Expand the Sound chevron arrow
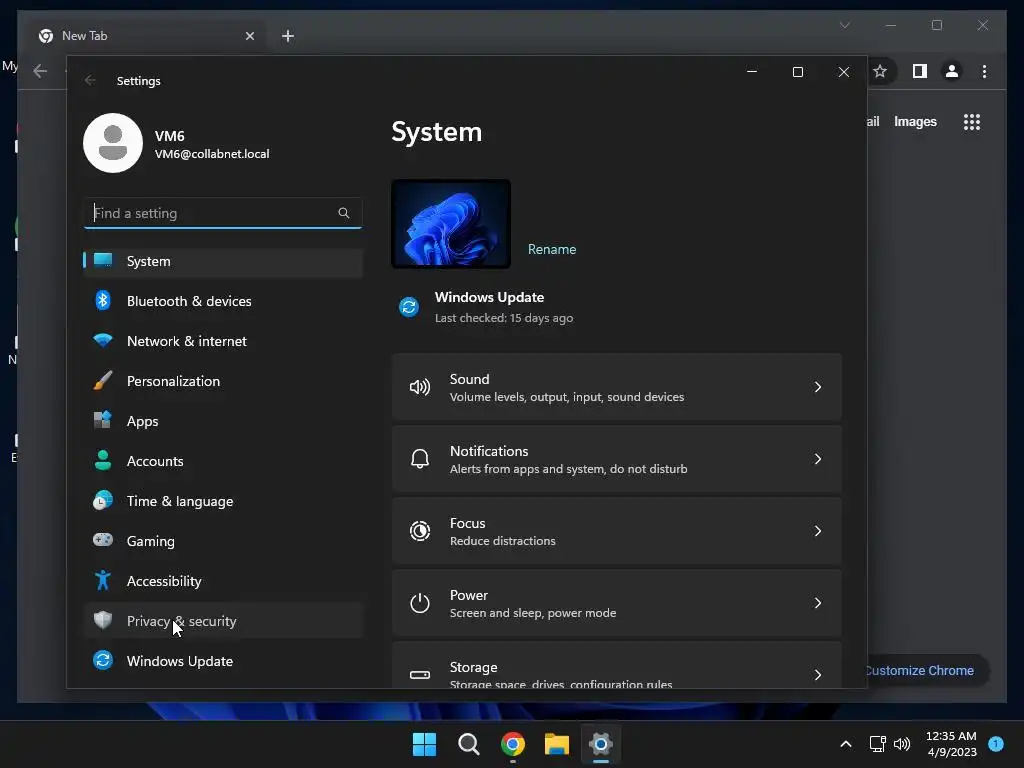 tap(818, 387)
